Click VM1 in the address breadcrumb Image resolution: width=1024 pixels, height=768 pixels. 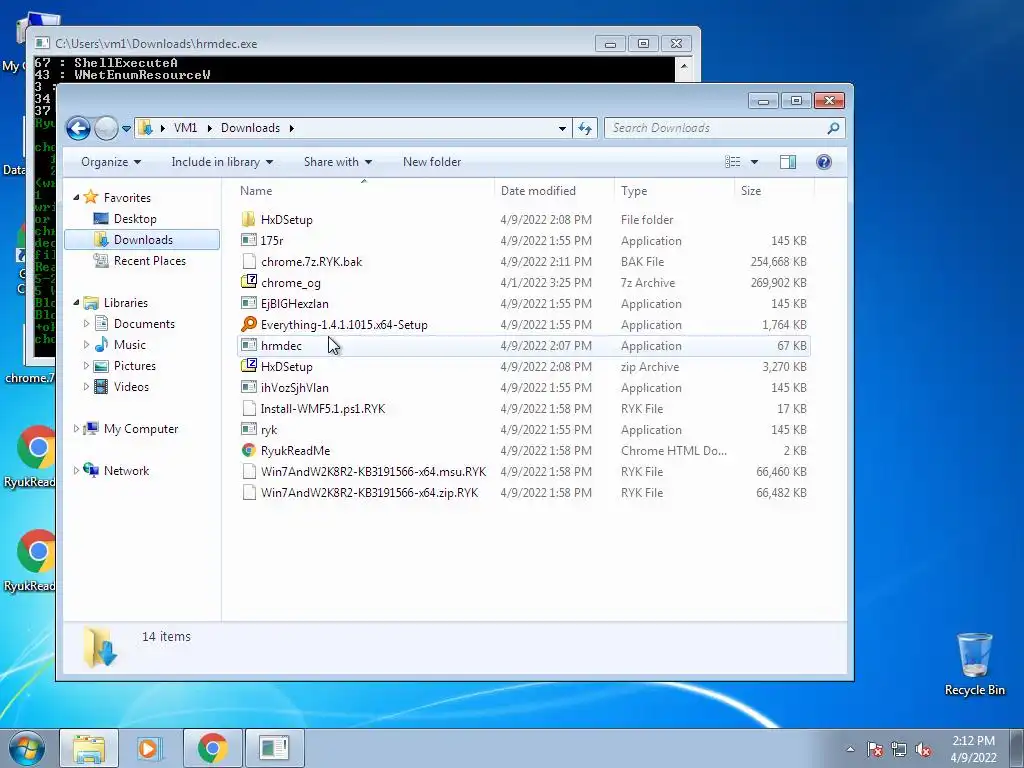(185, 128)
